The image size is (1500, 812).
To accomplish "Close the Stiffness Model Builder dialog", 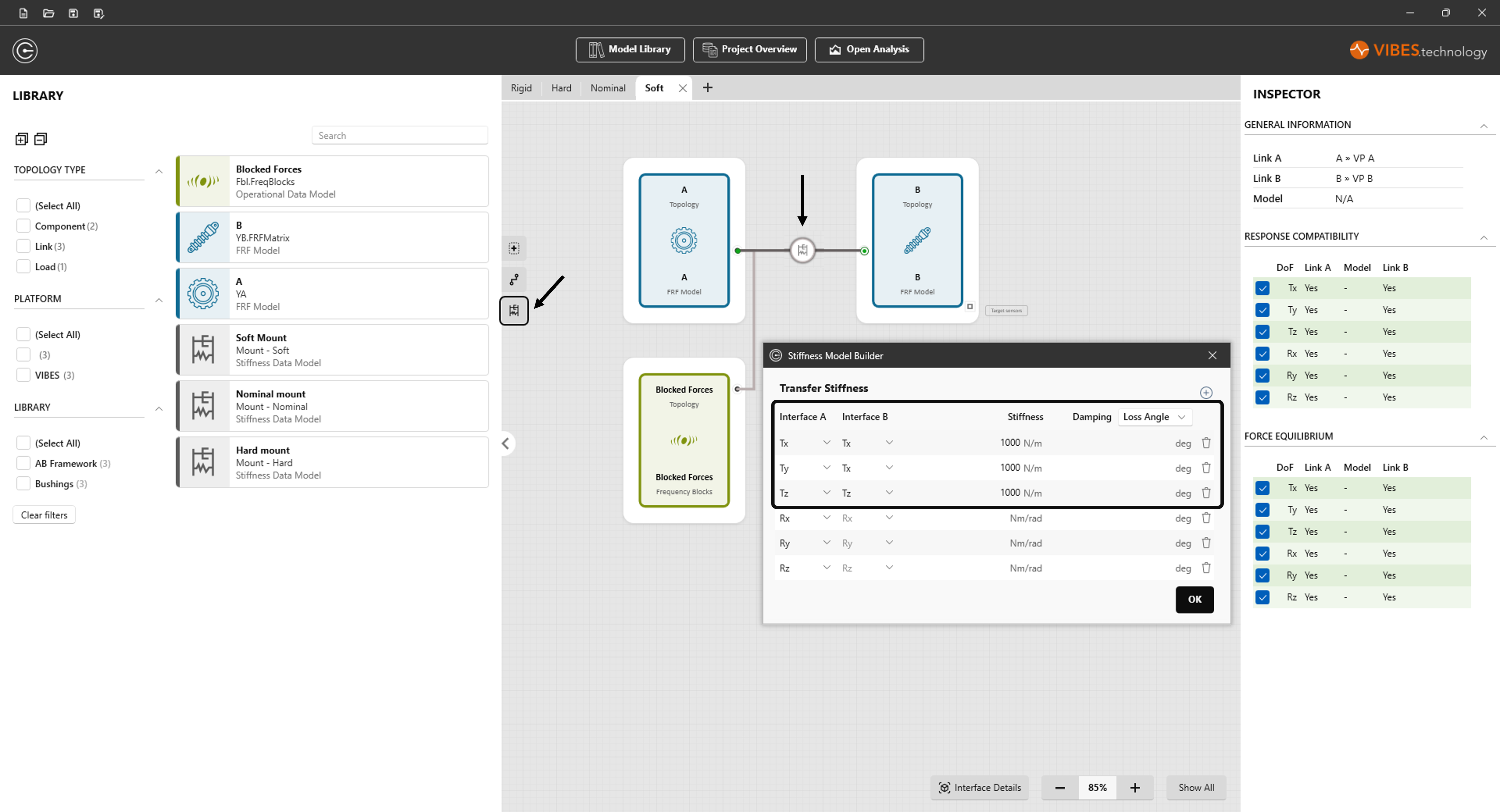I will click(1212, 355).
